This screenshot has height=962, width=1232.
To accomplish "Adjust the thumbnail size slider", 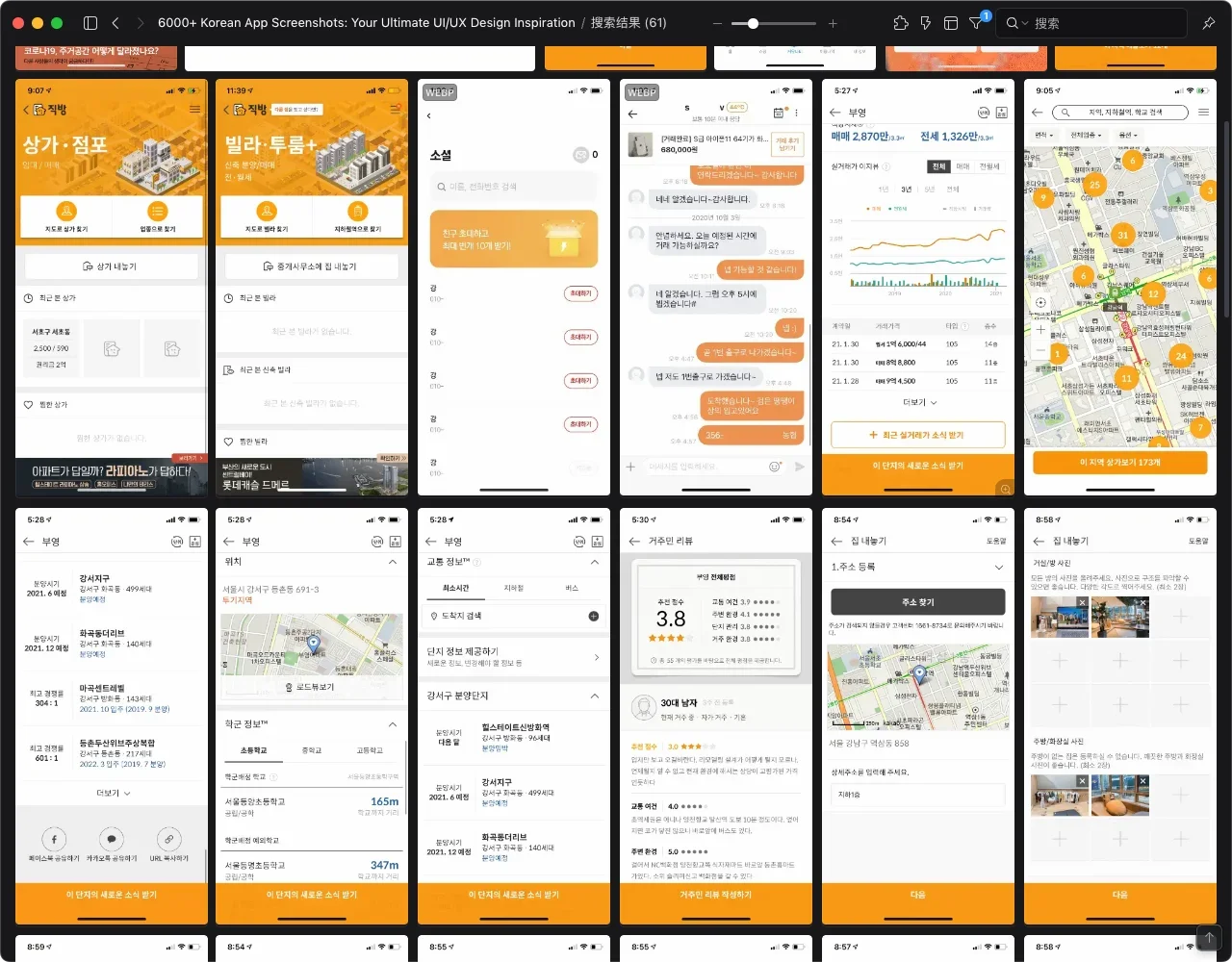I will [754, 23].
